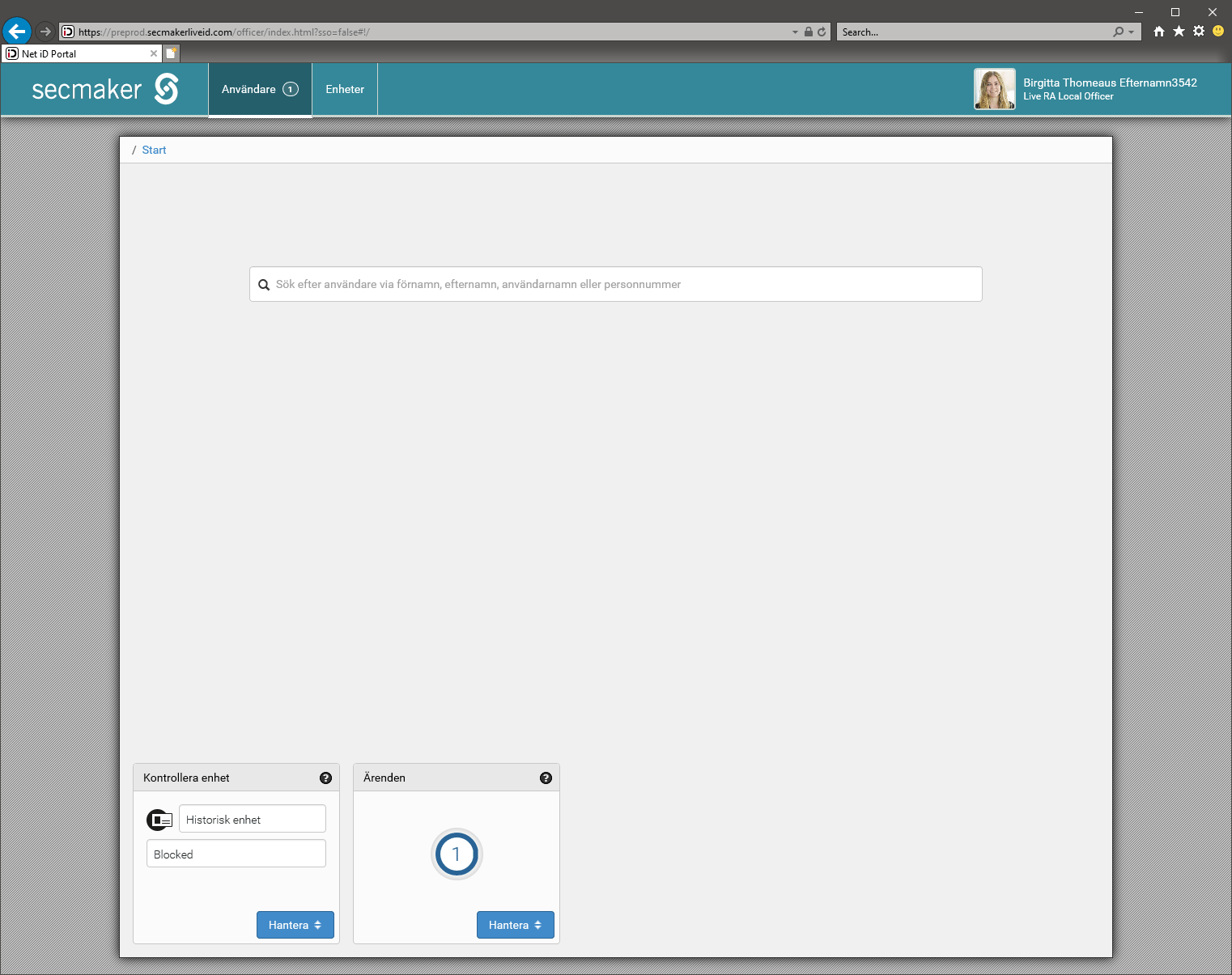The width and height of the screenshot is (1232, 975).
Task: Click the secmaker logo icon
Action: pyautogui.click(x=166, y=89)
